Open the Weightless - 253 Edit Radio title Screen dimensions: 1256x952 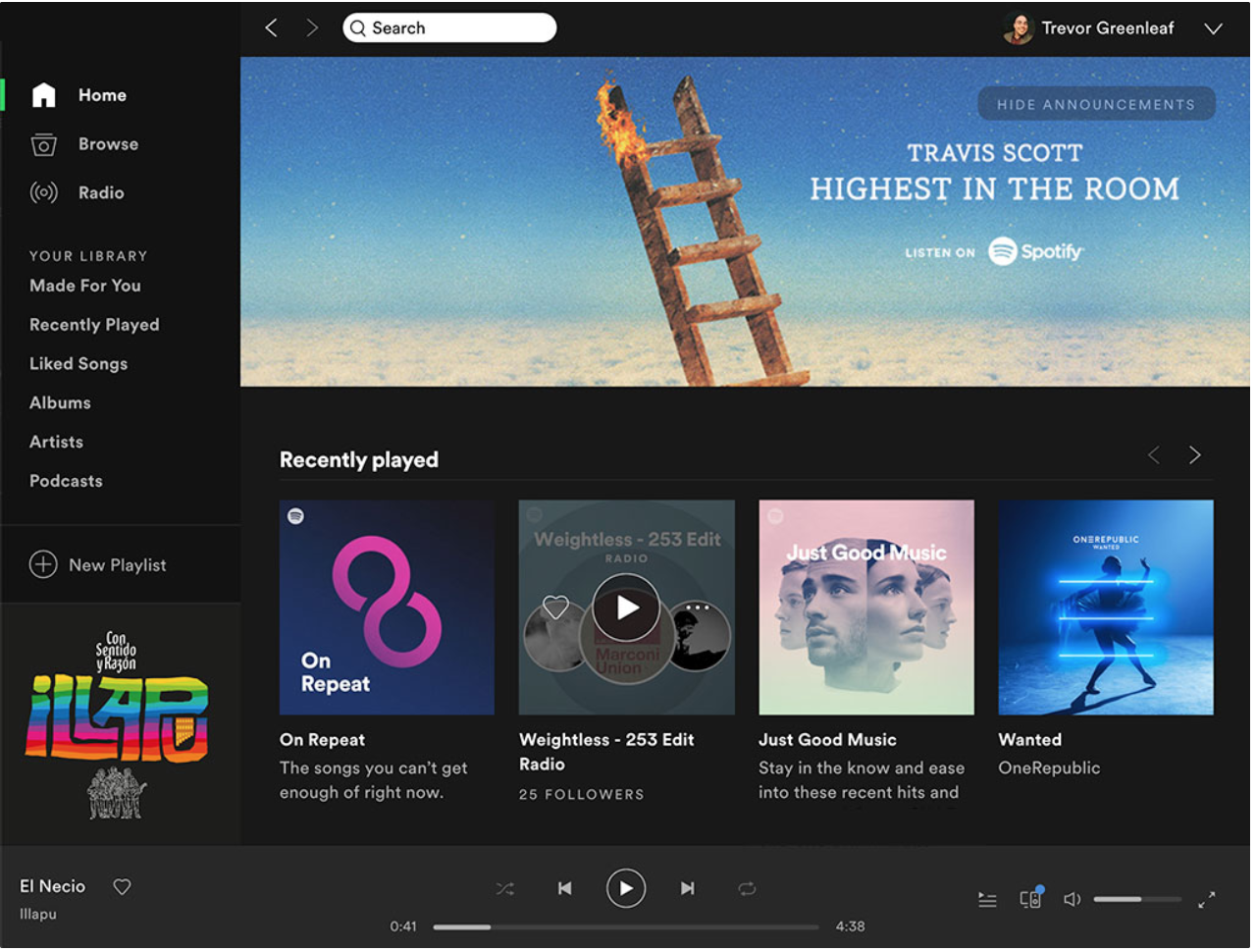coord(606,752)
